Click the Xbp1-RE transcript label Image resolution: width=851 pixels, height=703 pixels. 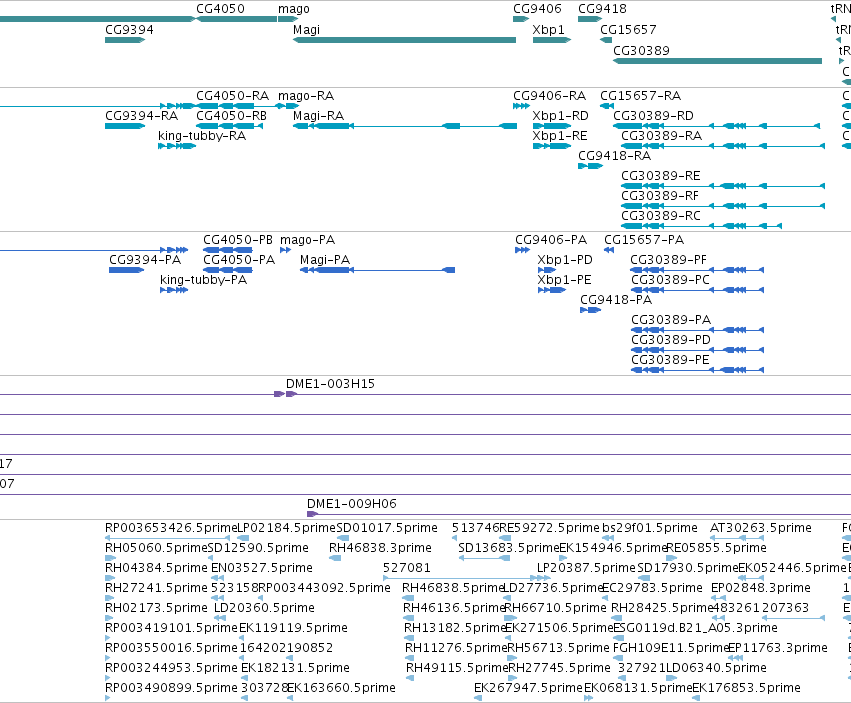click(x=560, y=136)
